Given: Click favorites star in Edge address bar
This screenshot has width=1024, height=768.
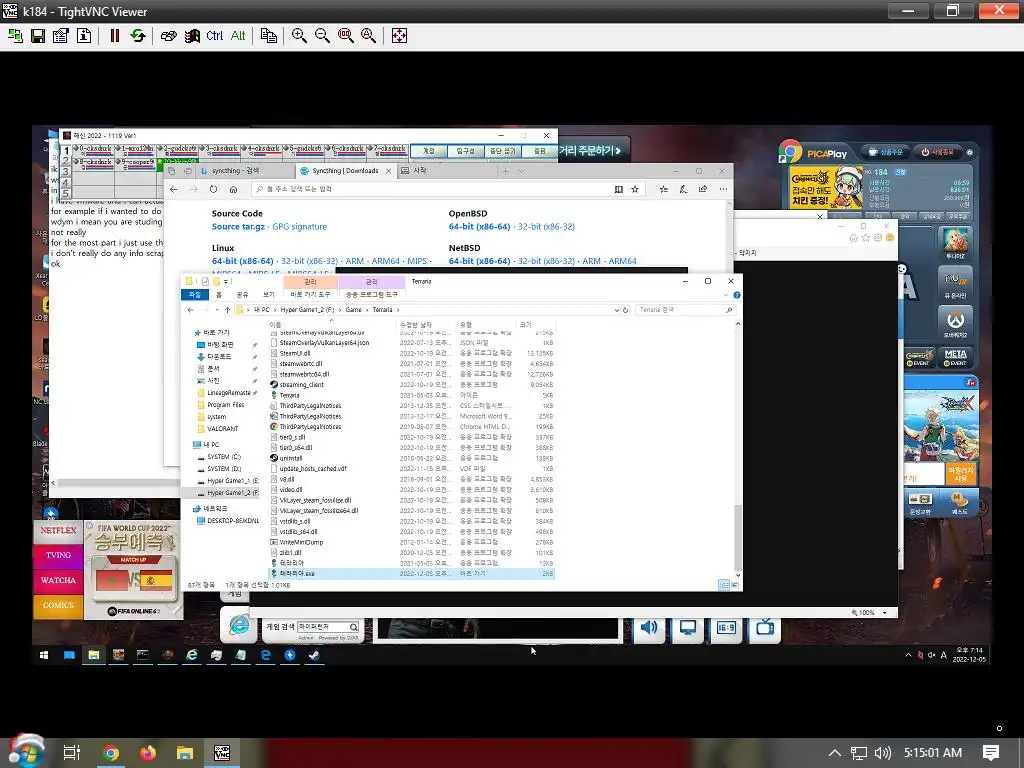Looking at the screenshot, I should (635, 189).
